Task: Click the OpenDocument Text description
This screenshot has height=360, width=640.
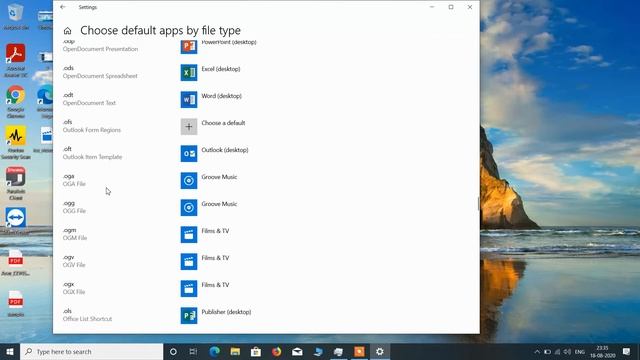Action: (x=89, y=103)
